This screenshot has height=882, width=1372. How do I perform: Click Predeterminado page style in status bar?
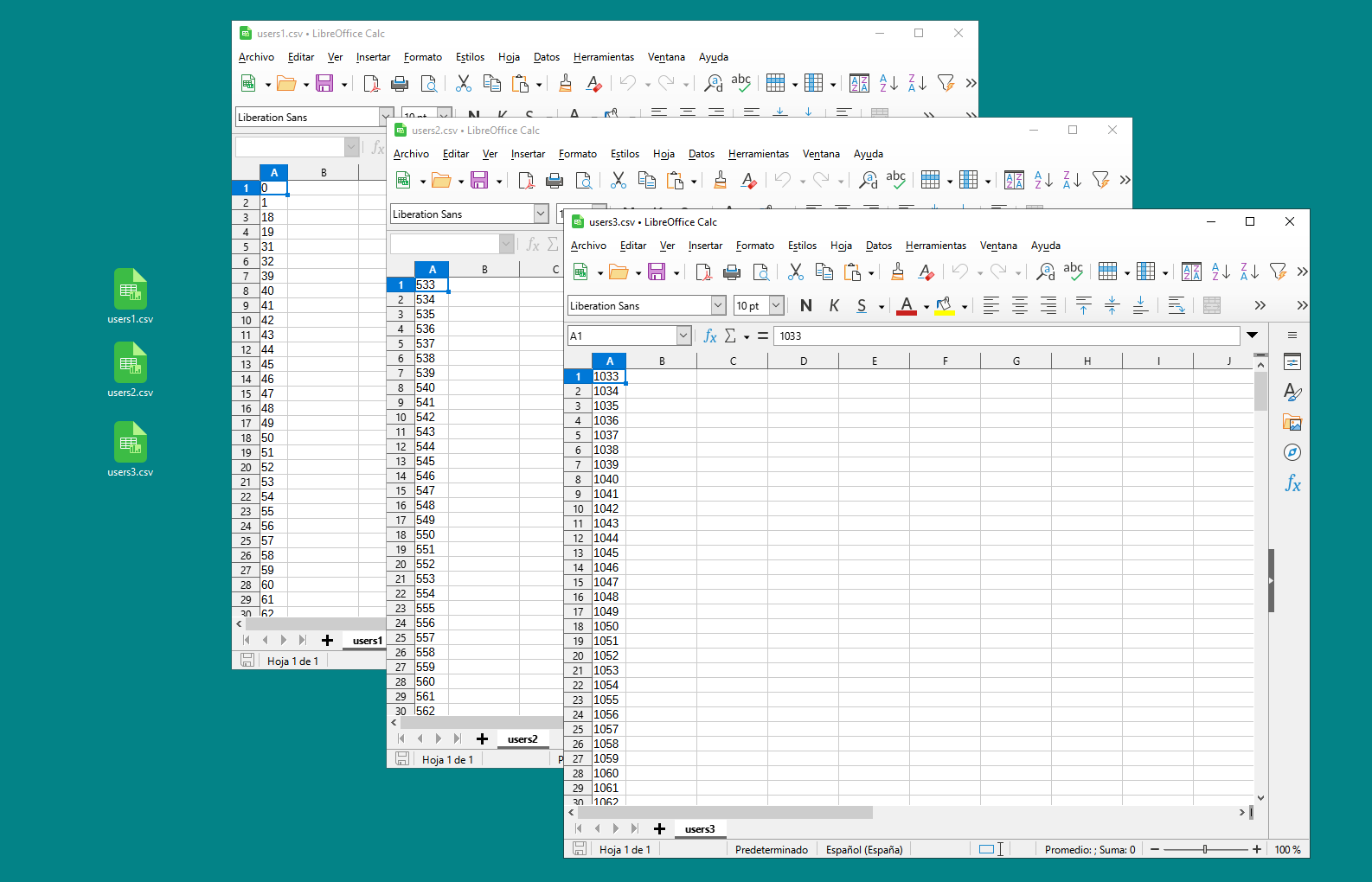coord(772,850)
